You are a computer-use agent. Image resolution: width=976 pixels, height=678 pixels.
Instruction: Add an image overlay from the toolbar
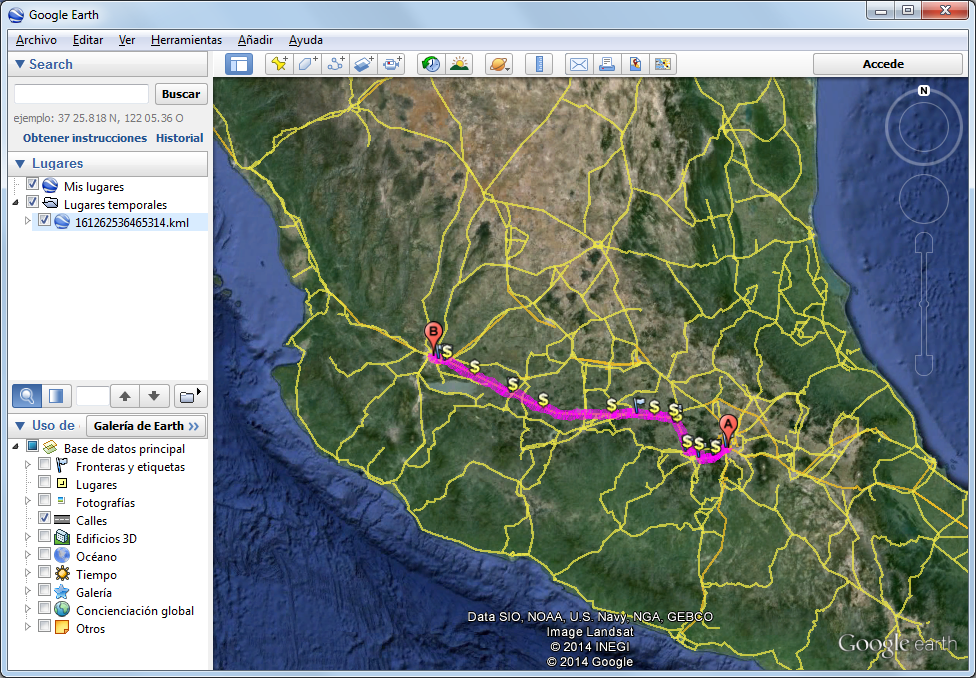tap(364, 64)
